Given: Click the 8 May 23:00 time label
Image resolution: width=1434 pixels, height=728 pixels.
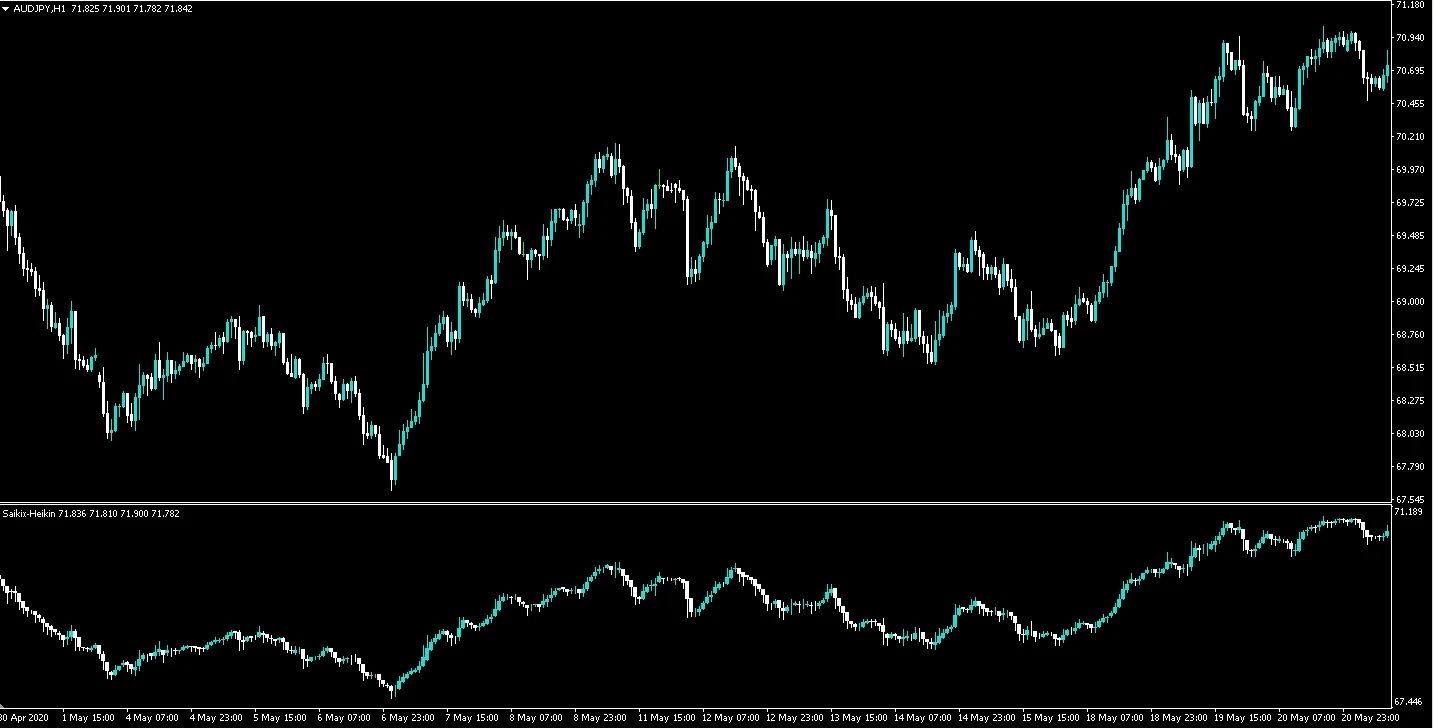Looking at the screenshot, I should 599,718.
